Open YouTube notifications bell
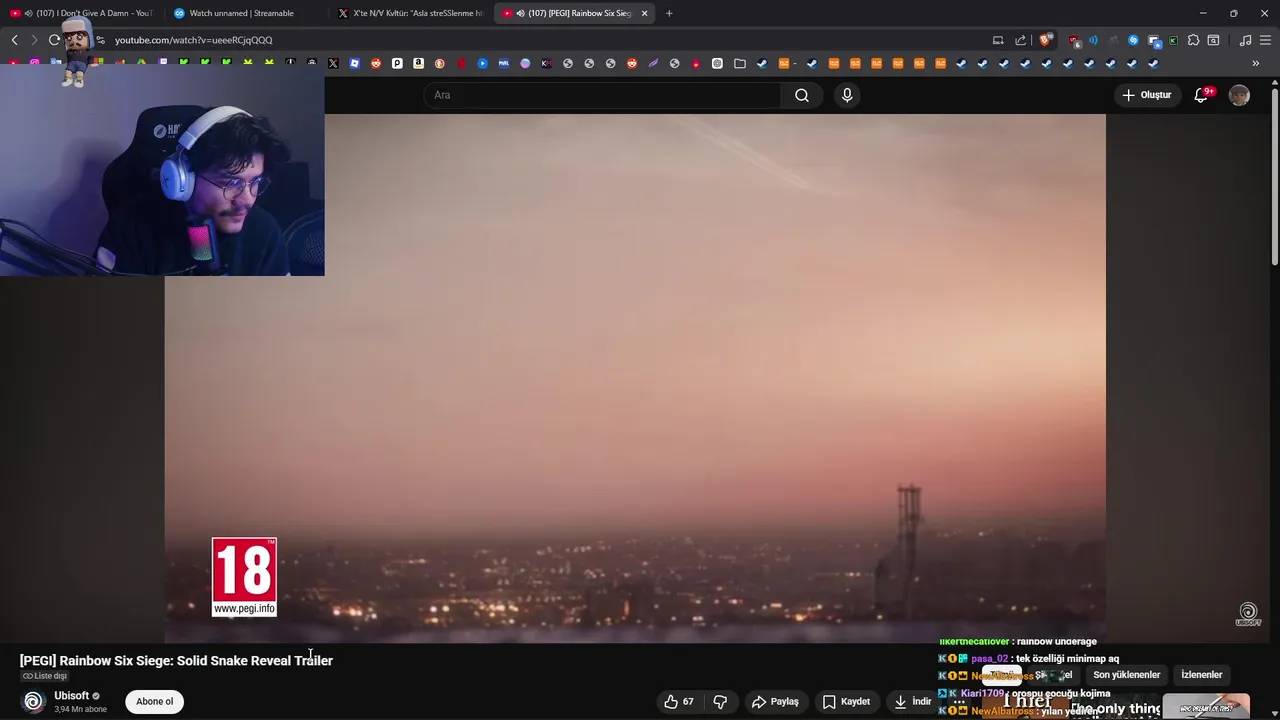 tap(1201, 95)
